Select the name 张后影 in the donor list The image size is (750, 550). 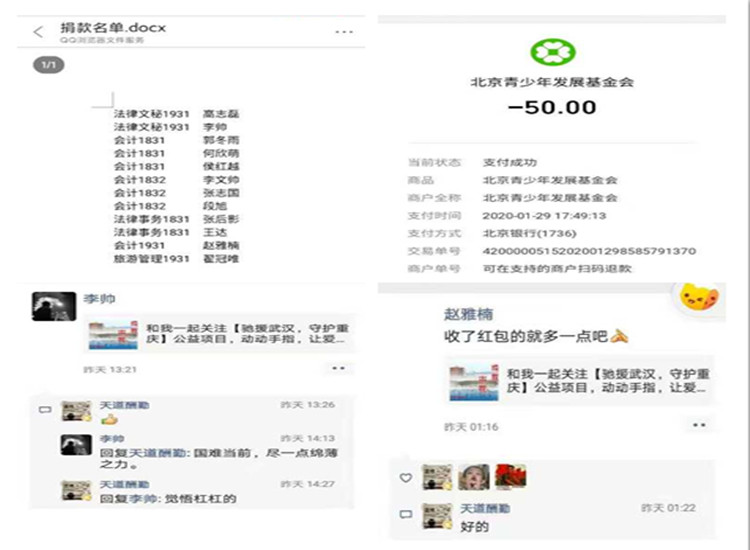pyautogui.click(x=221, y=219)
